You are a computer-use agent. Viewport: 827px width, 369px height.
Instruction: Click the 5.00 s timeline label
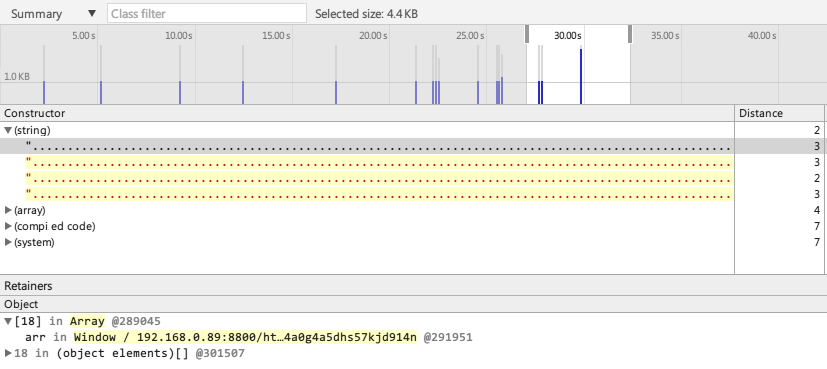click(84, 36)
